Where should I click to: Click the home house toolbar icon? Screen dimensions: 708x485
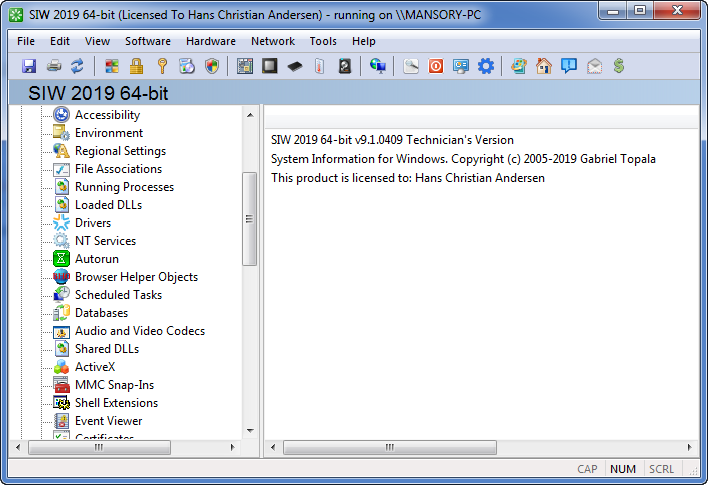coord(544,66)
